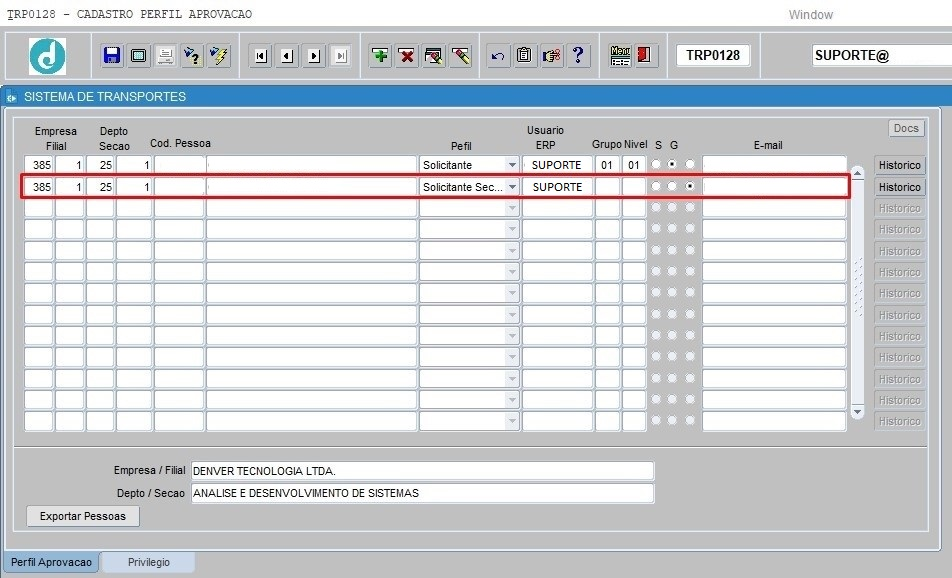Screen dimensions: 952x578
Task: Open the Pefil dropdown showing Solicitante Sec...
Action: (512, 187)
